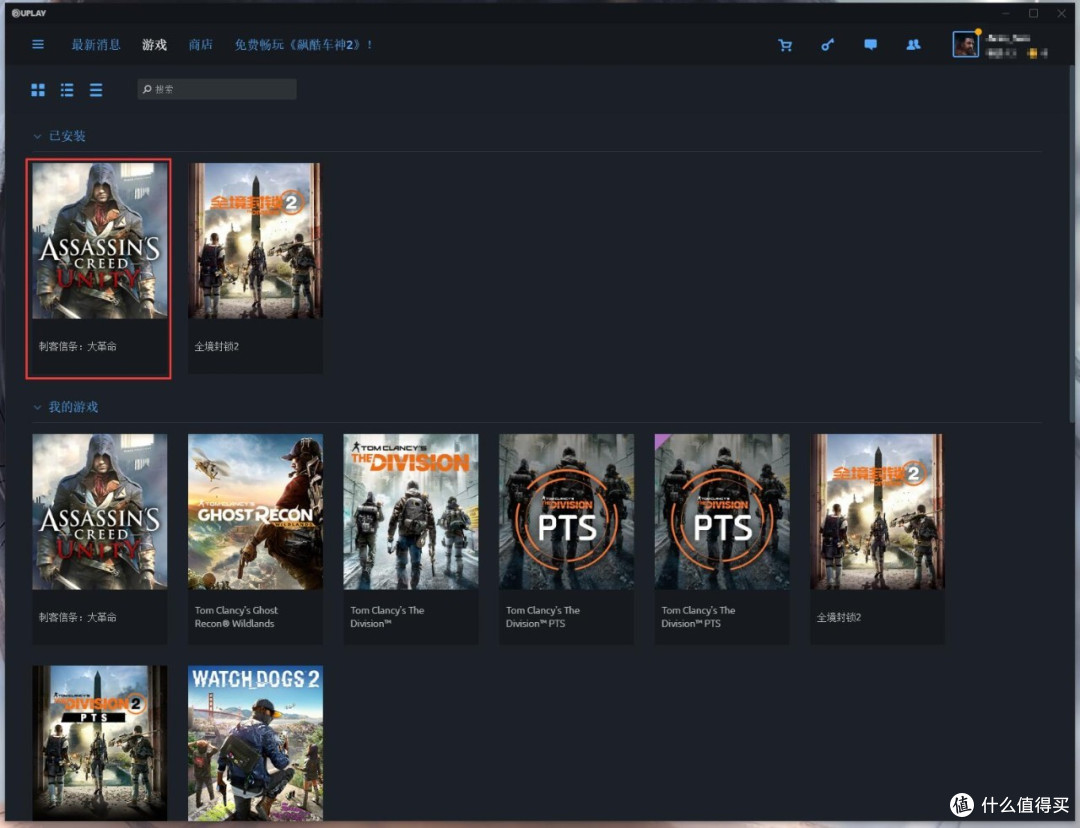Image resolution: width=1080 pixels, height=828 pixels.
Task: Open first The Division PTS cover
Action: click(566, 511)
